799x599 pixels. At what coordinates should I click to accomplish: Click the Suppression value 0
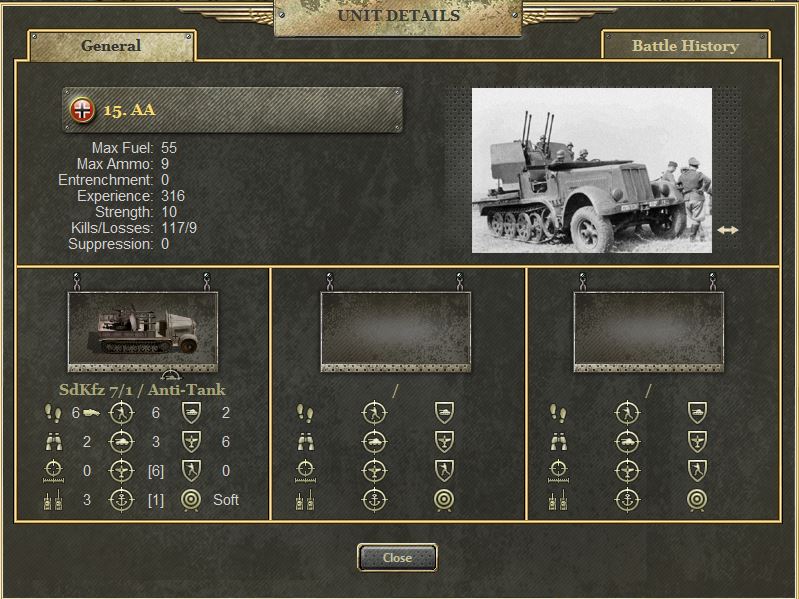[x=165, y=244]
